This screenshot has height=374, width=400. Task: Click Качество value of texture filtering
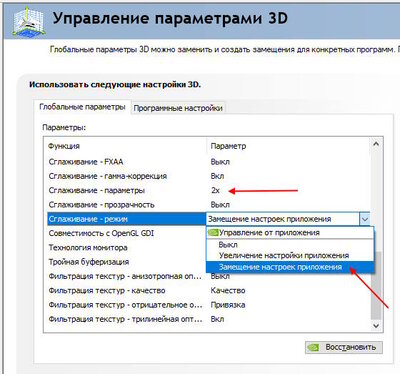(228, 291)
